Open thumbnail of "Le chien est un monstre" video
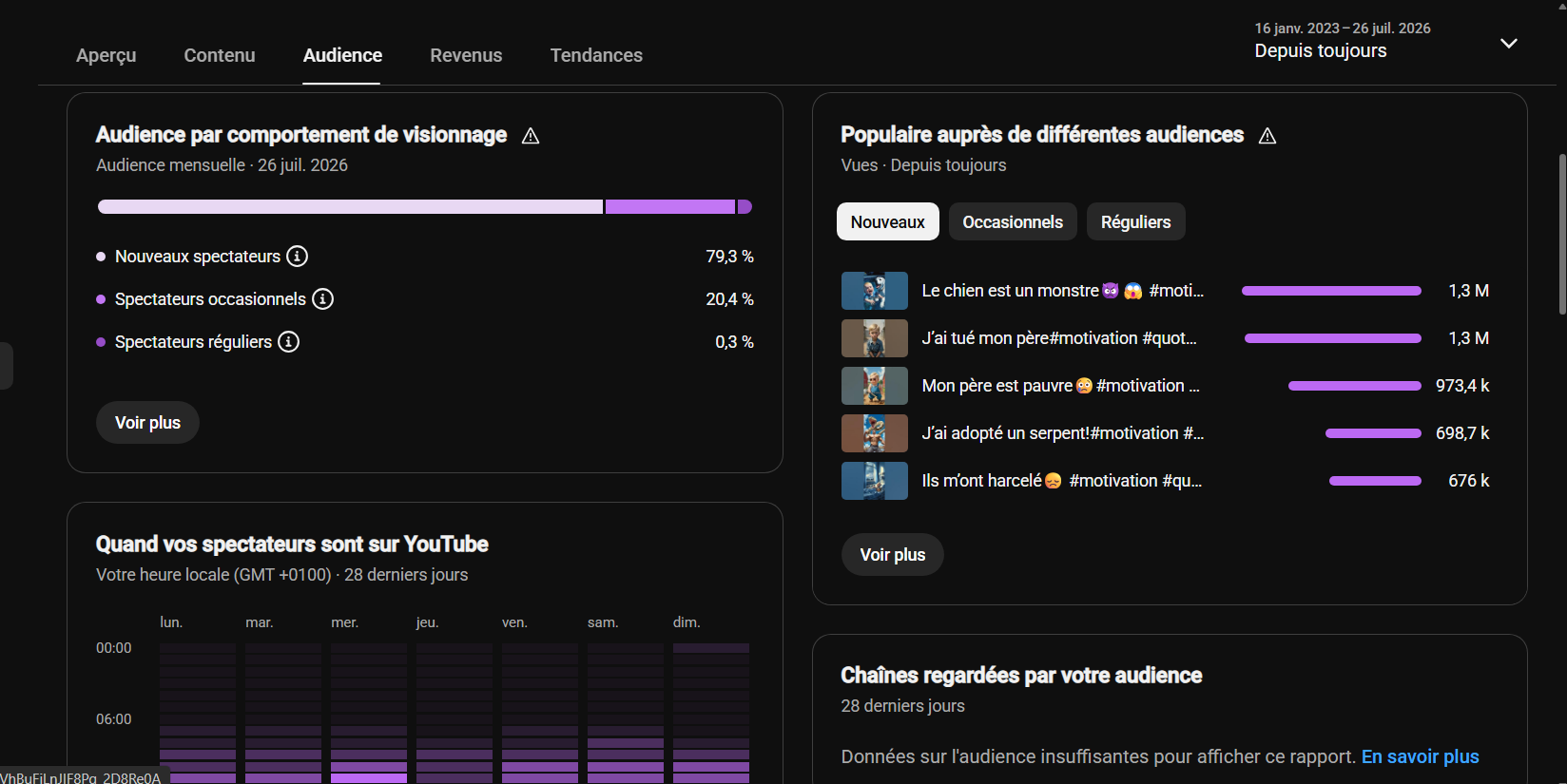The height and width of the screenshot is (784, 1567). click(875, 291)
